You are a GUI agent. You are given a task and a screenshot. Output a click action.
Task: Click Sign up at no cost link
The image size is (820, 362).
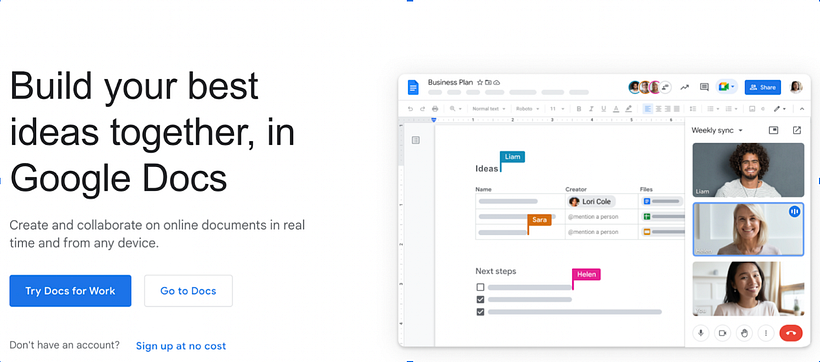(x=181, y=346)
